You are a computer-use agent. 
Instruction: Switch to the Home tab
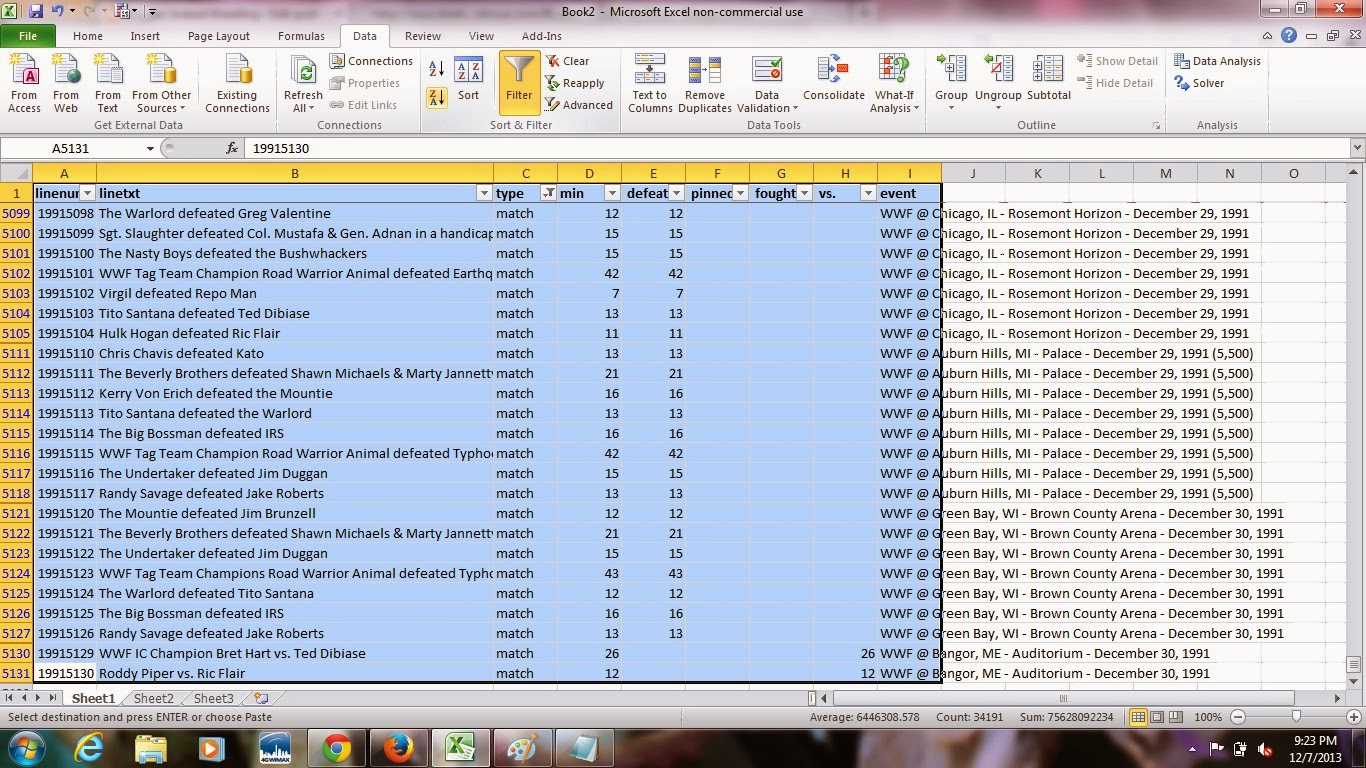87,36
